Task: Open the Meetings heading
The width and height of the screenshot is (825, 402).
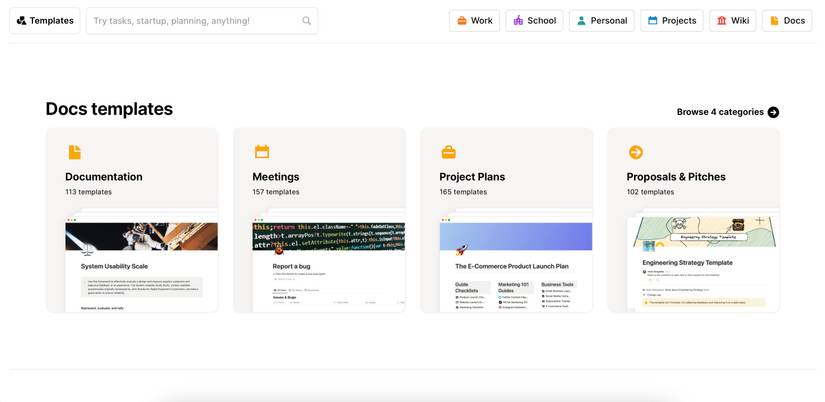Action: click(x=276, y=177)
